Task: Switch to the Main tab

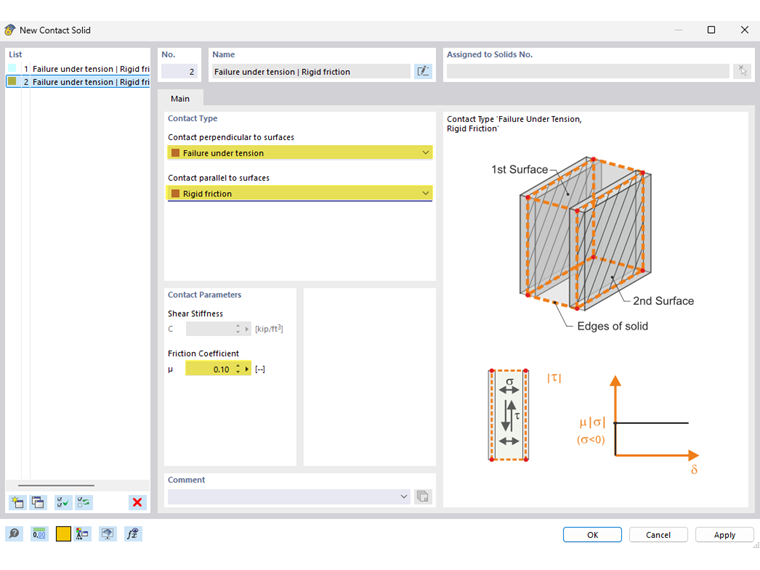Action: coord(180,98)
